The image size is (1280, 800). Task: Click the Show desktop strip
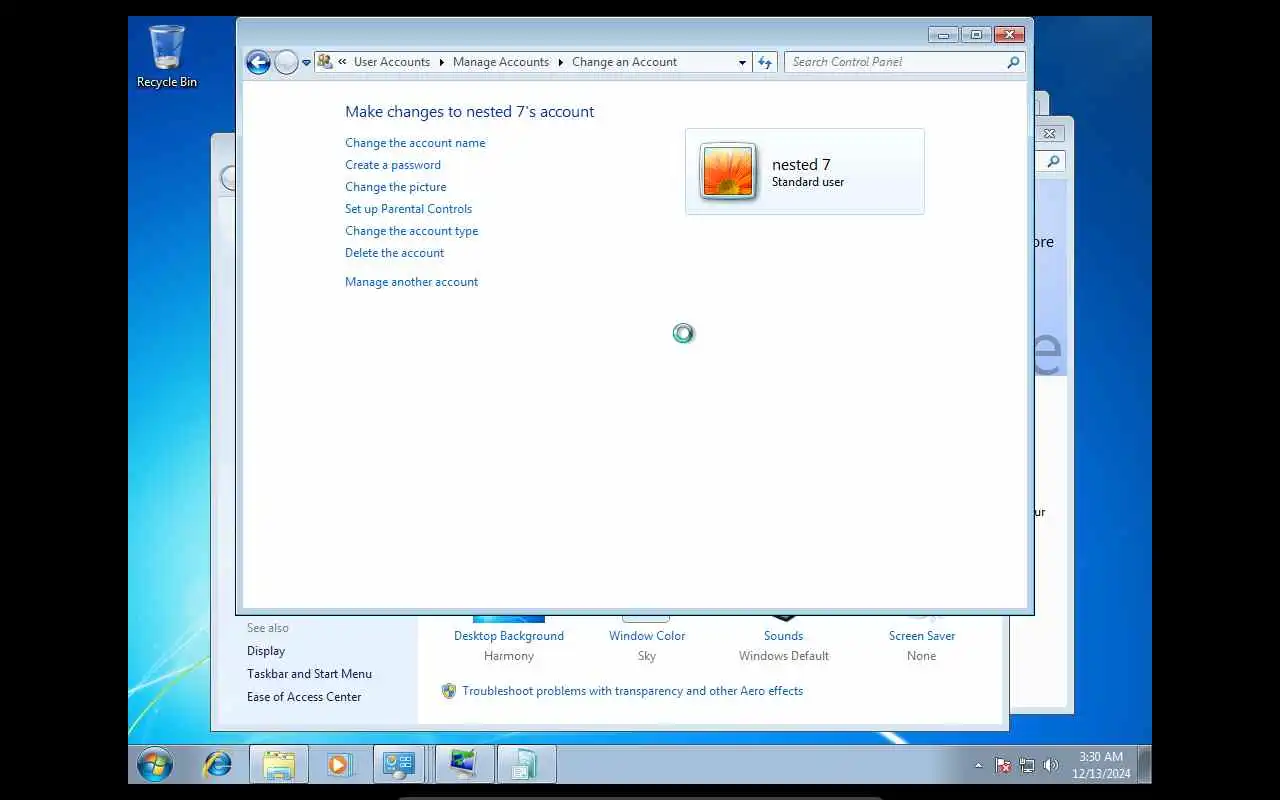1145,765
